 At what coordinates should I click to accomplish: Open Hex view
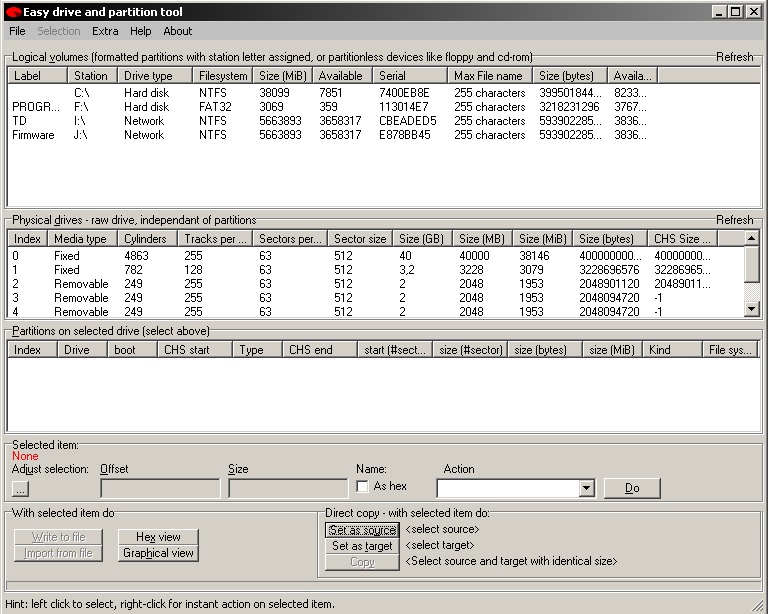pyautogui.click(x=158, y=537)
